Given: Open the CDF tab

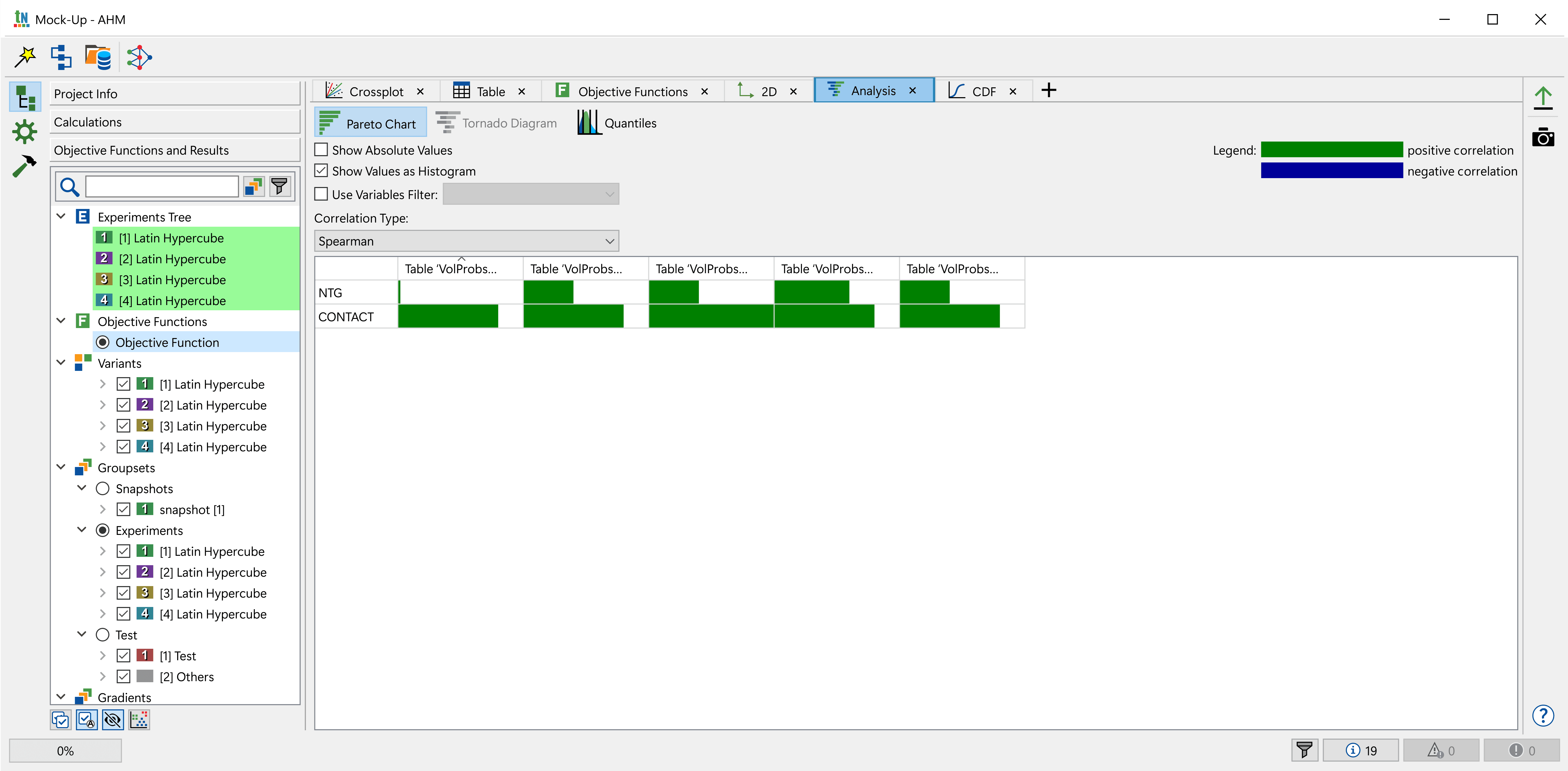Looking at the screenshot, I should click(982, 91).
